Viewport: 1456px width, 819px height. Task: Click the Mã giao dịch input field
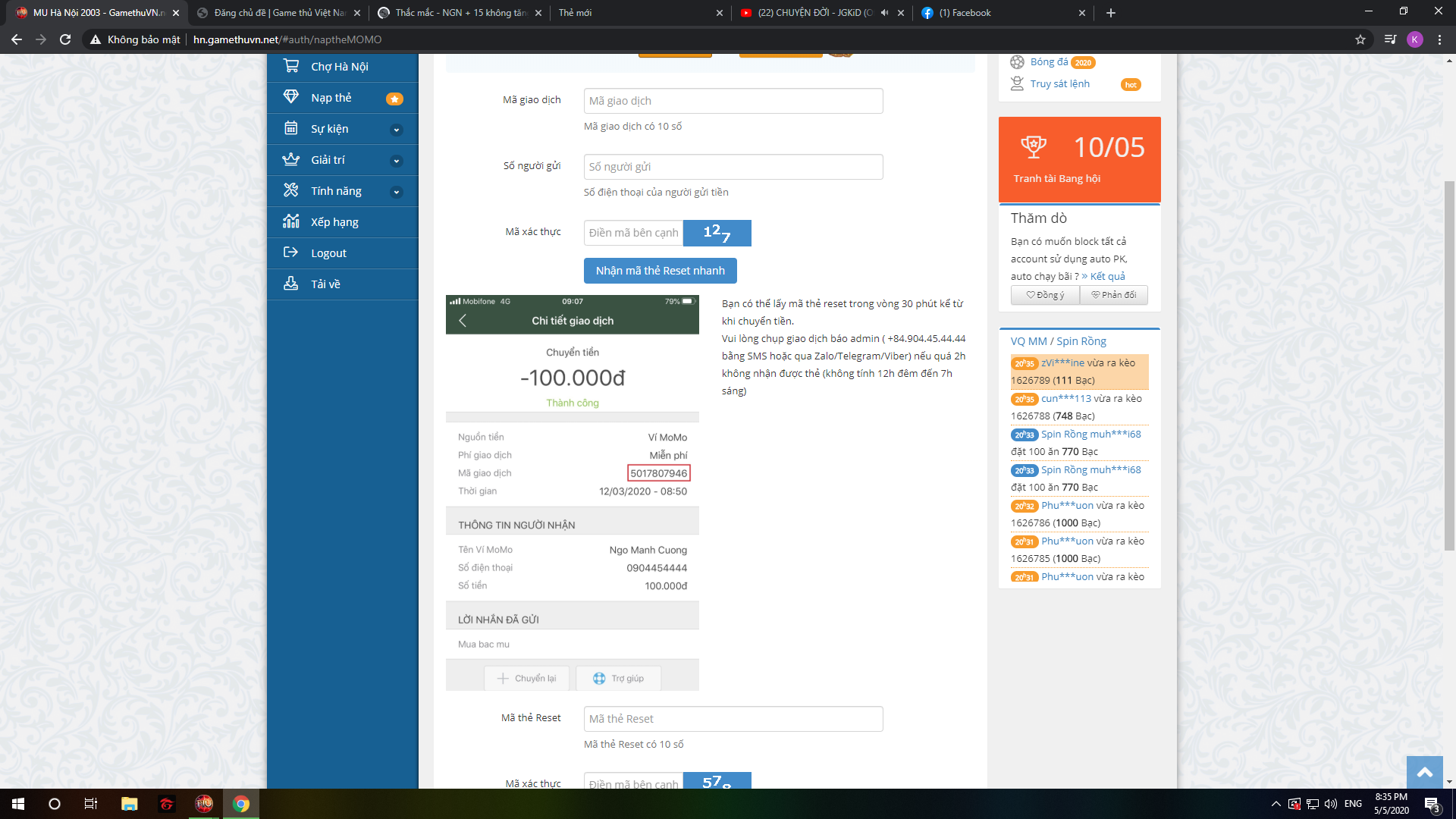(733, 101)
